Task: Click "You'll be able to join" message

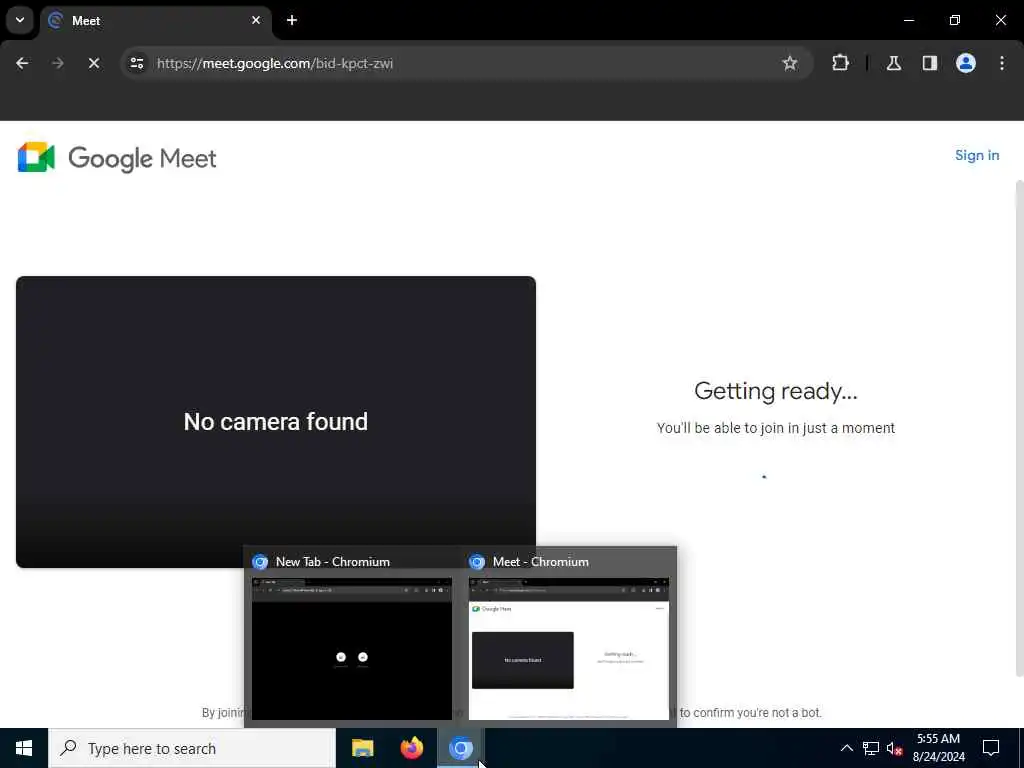Action: 776,428
